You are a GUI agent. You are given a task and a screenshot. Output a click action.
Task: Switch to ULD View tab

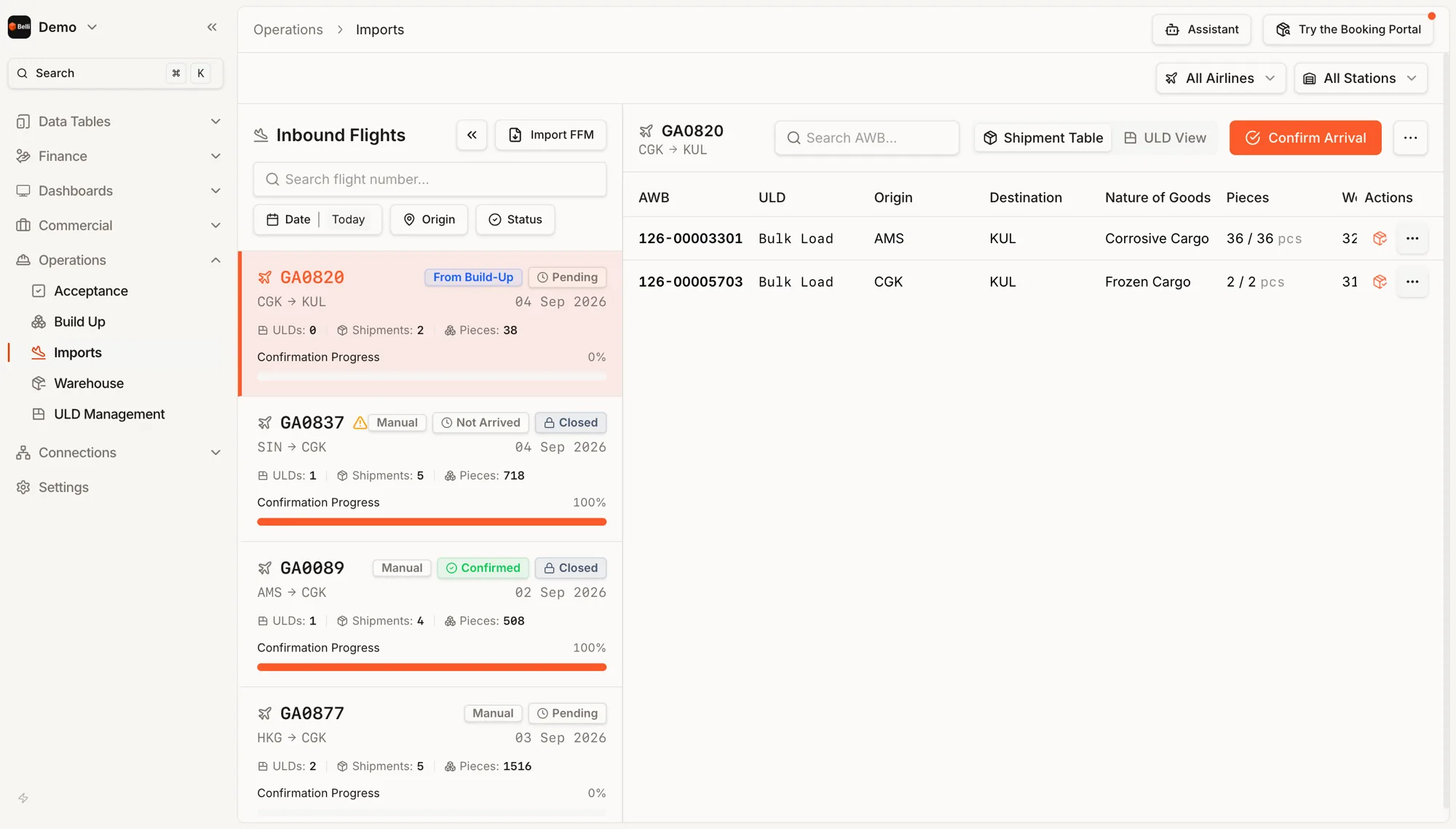point(1165,138)
